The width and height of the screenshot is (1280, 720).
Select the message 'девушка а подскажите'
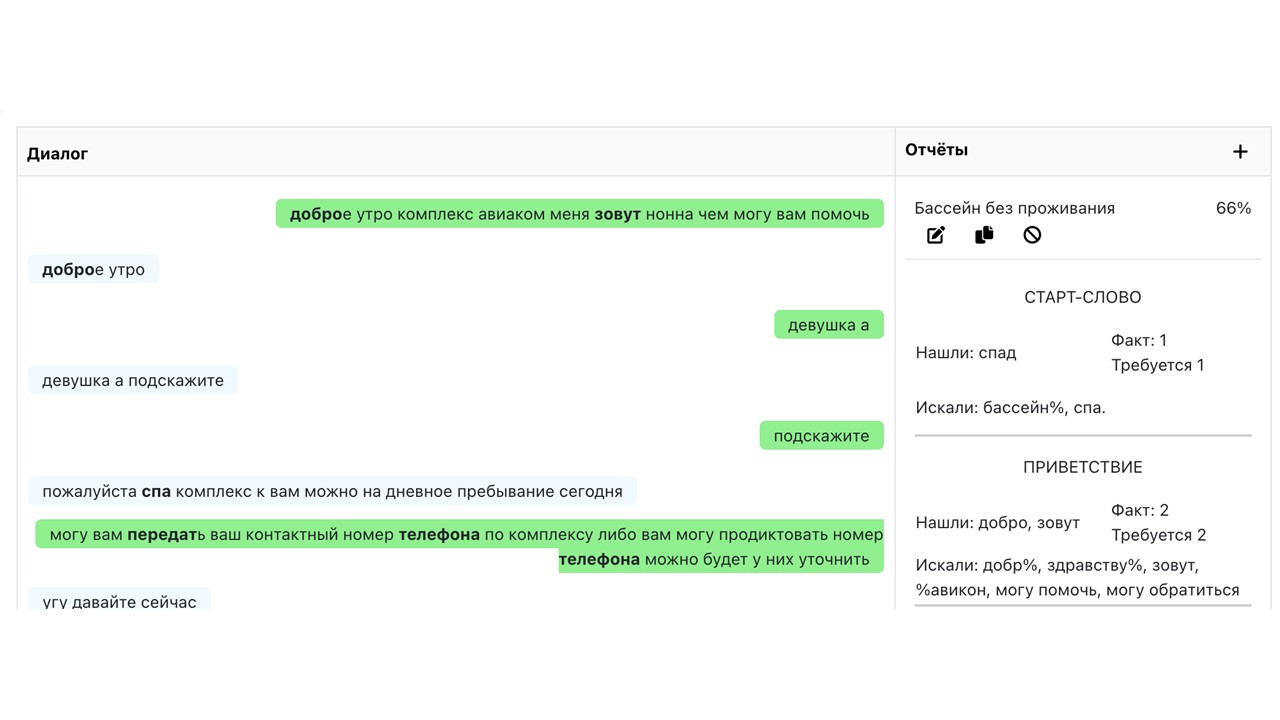[133, 380]
